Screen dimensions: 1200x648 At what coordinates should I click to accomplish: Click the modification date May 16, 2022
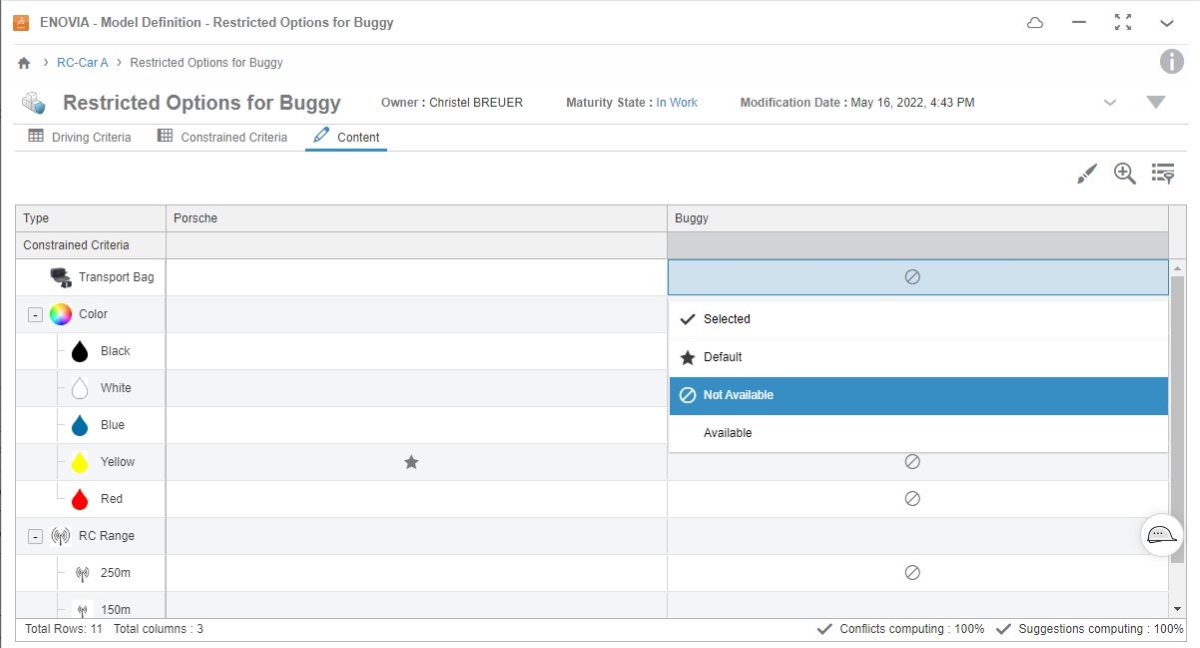coord(912,103)
